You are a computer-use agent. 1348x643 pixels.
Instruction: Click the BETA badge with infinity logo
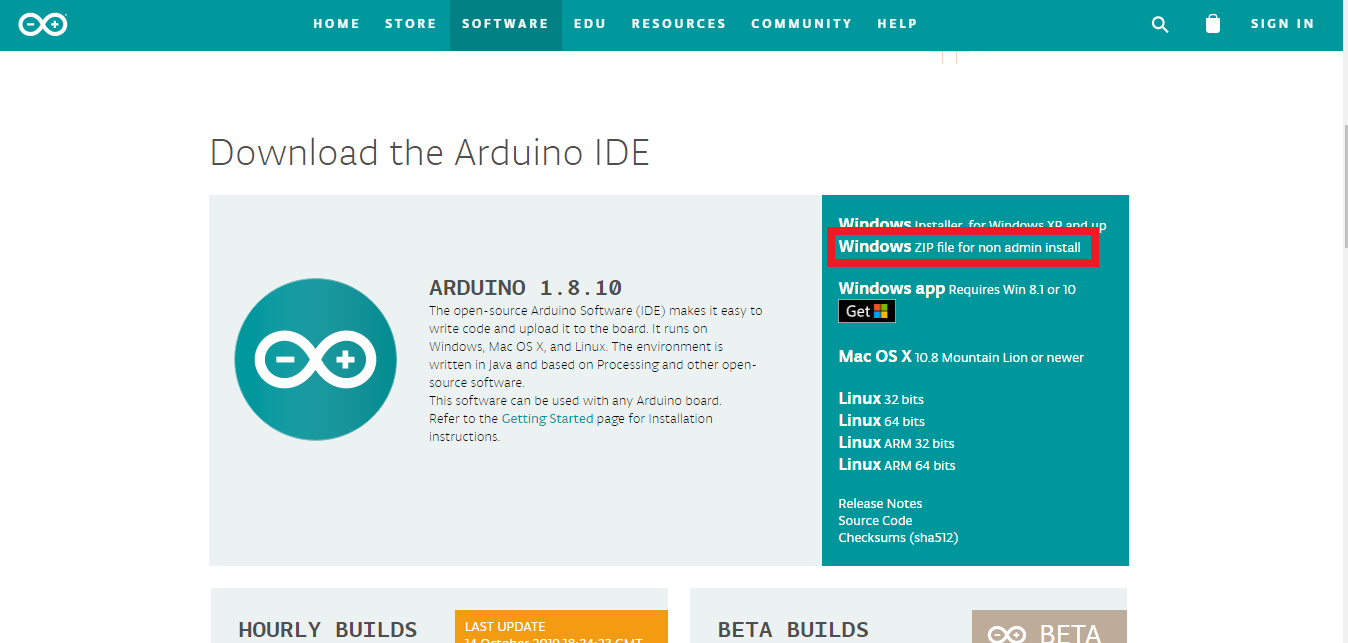(x=1049, y=627)
